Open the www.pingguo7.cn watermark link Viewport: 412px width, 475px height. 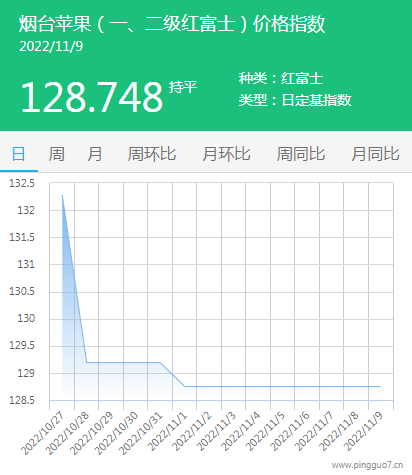(x=367, y=465)
